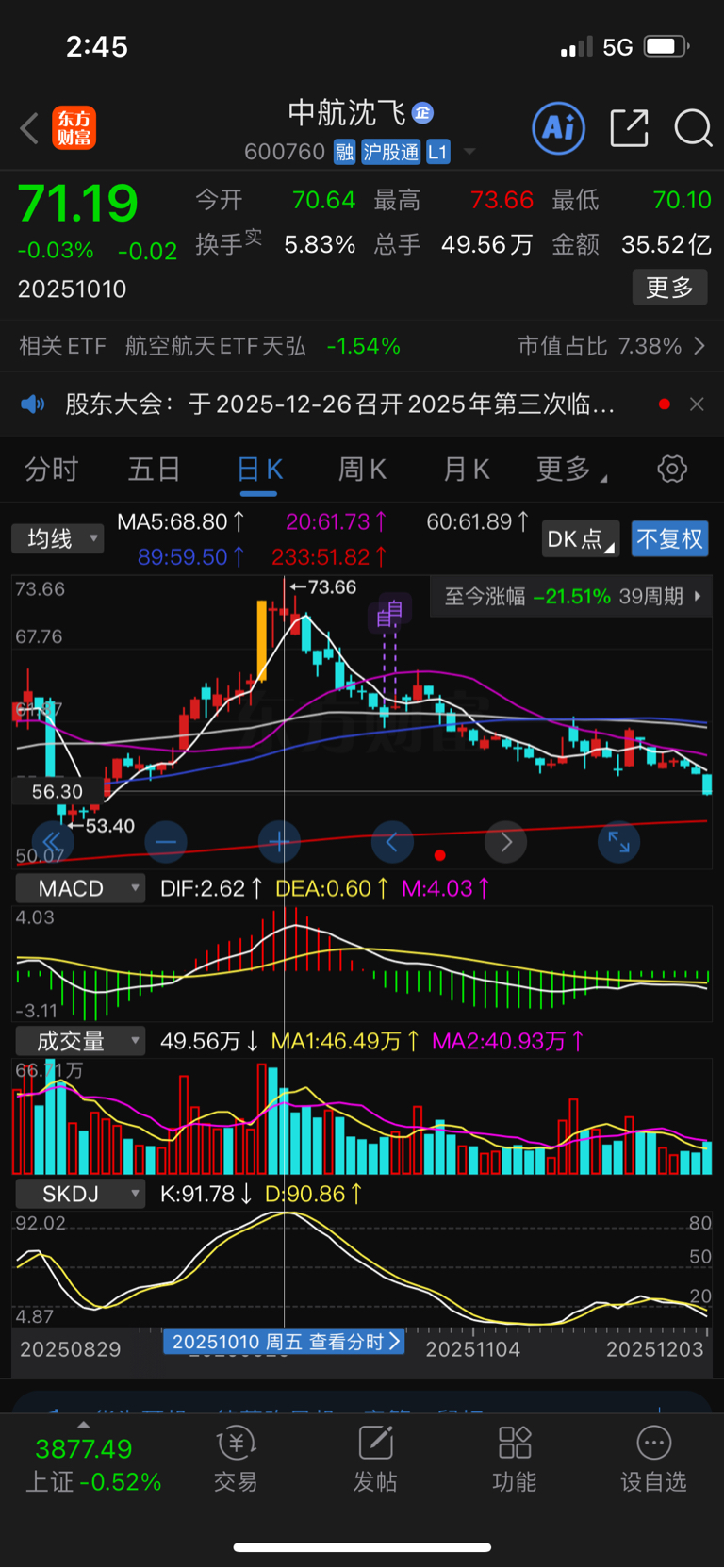This screenshot has width=724, height=1568.
Task: Tap the DIF:2.62 value
Action: point(211,888)
